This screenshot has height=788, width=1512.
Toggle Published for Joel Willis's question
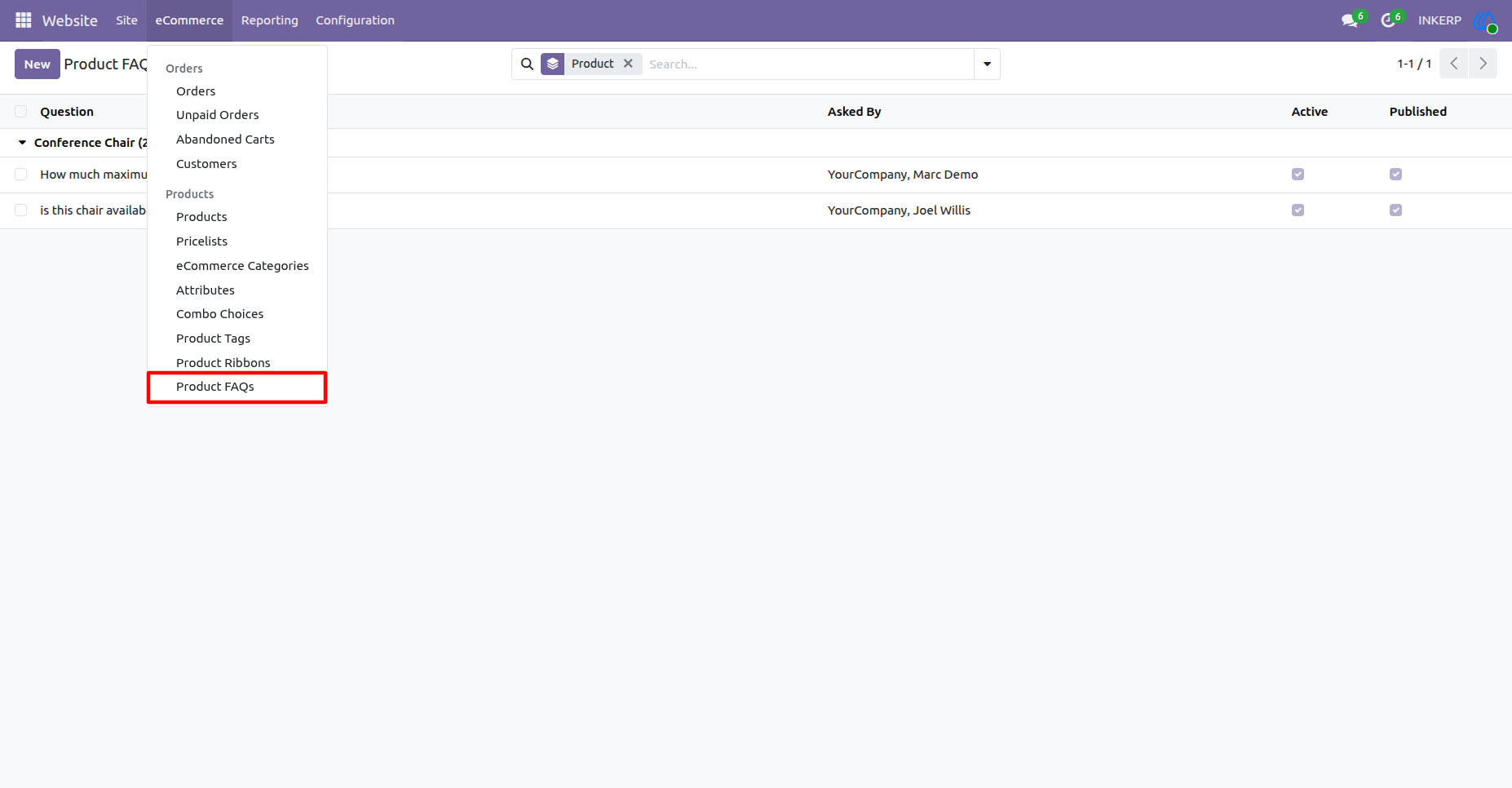coord(1395,210)
